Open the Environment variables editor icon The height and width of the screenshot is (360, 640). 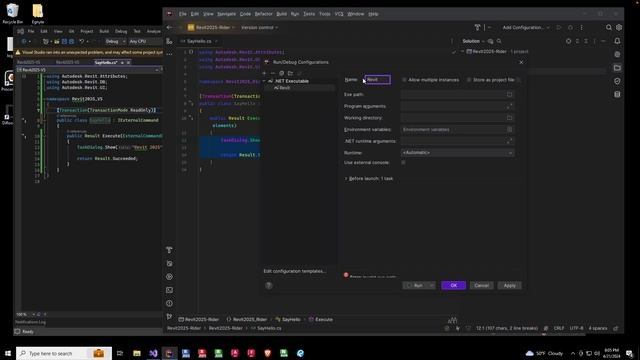coord(509,129)
